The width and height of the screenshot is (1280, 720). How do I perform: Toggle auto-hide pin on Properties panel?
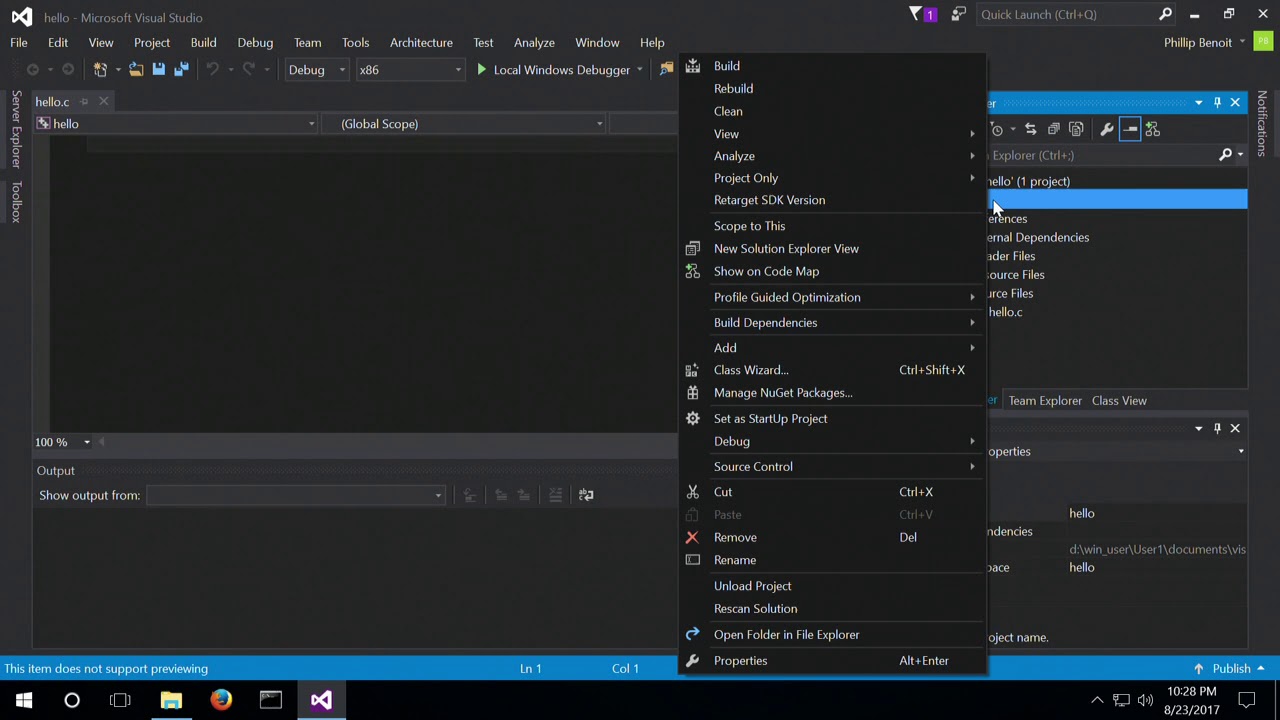(x=1217, y=428)
